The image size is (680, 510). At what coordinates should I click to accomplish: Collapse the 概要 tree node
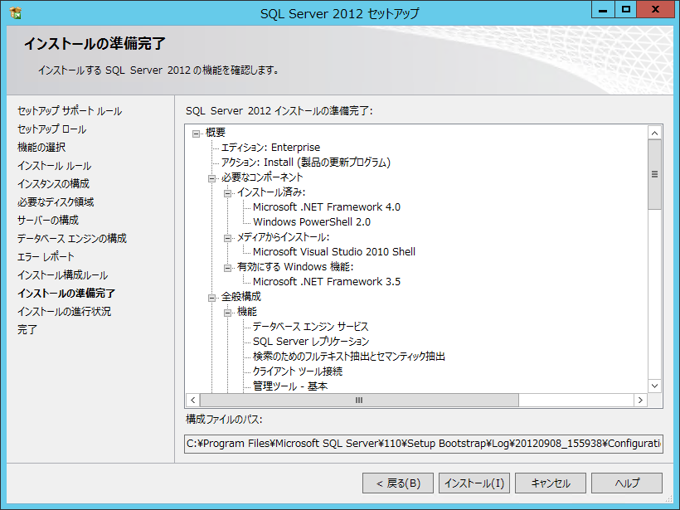(x=196, y=134)
